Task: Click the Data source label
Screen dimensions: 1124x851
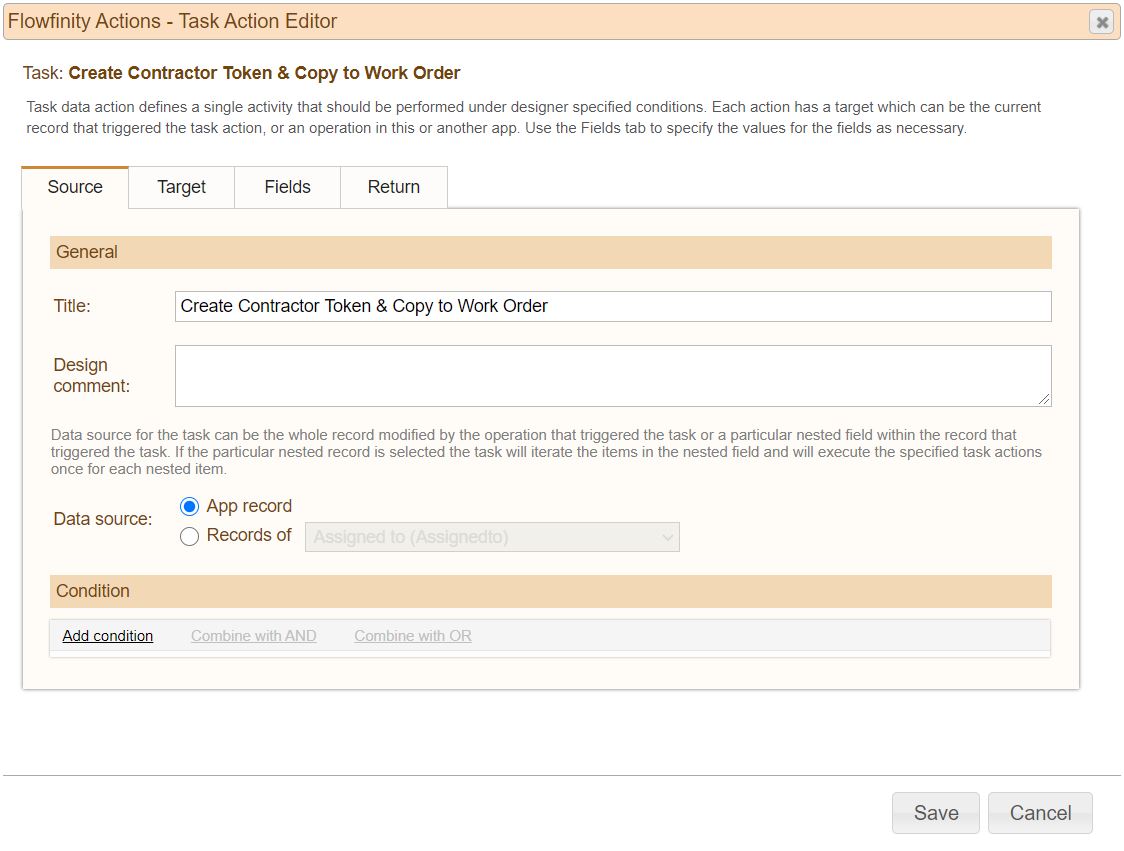Action: (103, 519)
